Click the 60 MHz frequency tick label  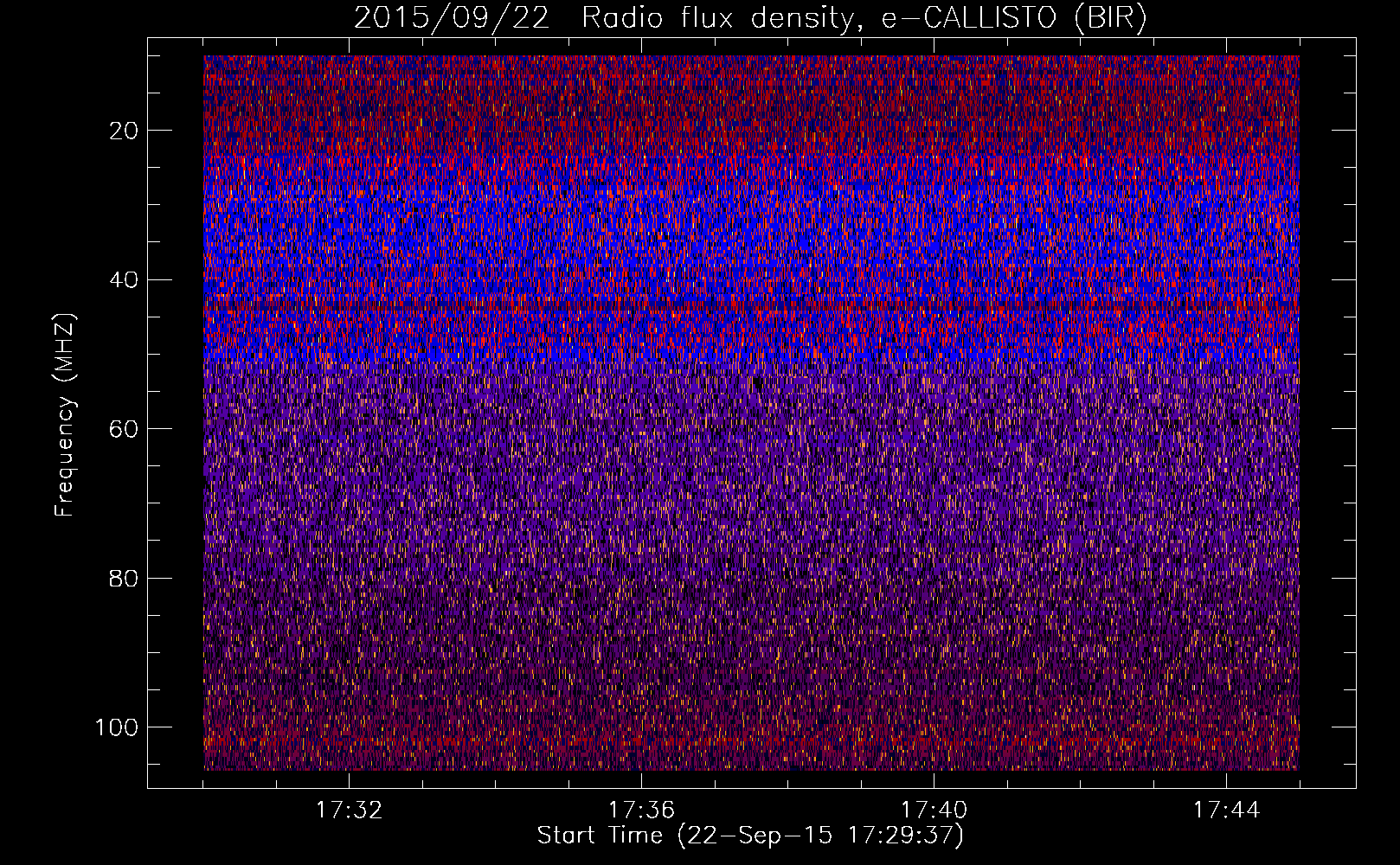pos(125,429)
